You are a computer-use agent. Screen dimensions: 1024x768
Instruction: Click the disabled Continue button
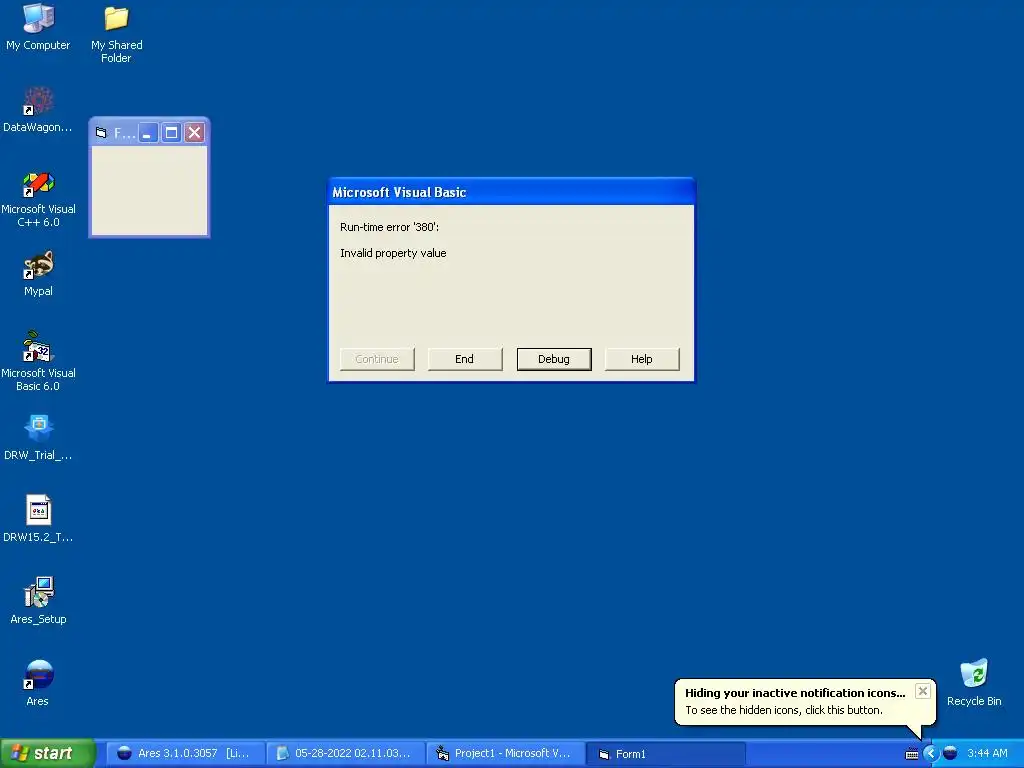click(377, 359)
